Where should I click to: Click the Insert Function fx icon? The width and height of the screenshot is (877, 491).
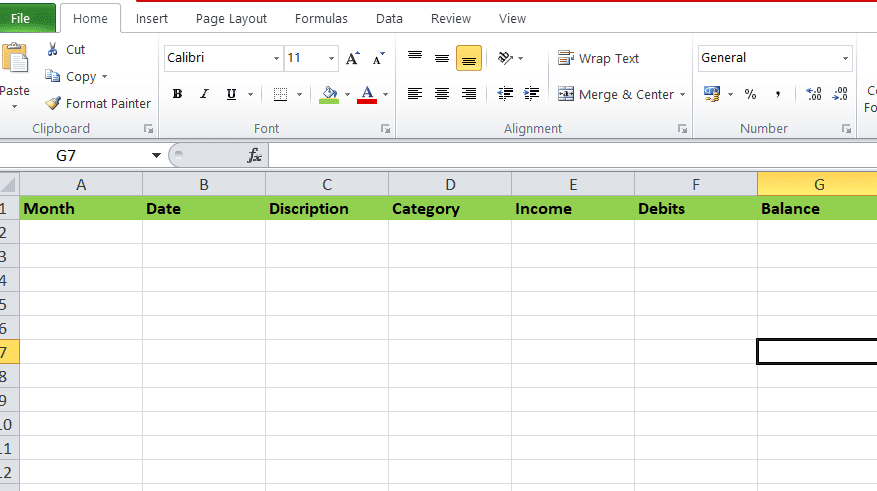255,155
